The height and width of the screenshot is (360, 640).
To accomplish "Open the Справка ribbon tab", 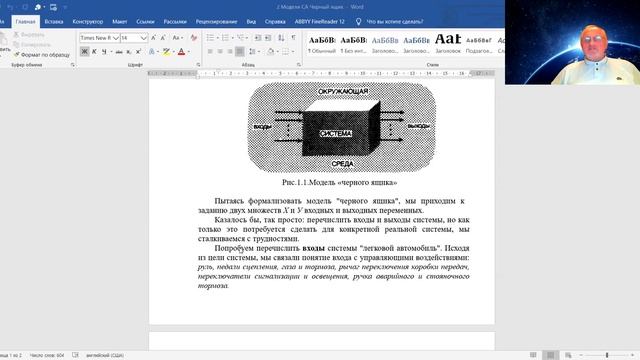I will point(275,22).
